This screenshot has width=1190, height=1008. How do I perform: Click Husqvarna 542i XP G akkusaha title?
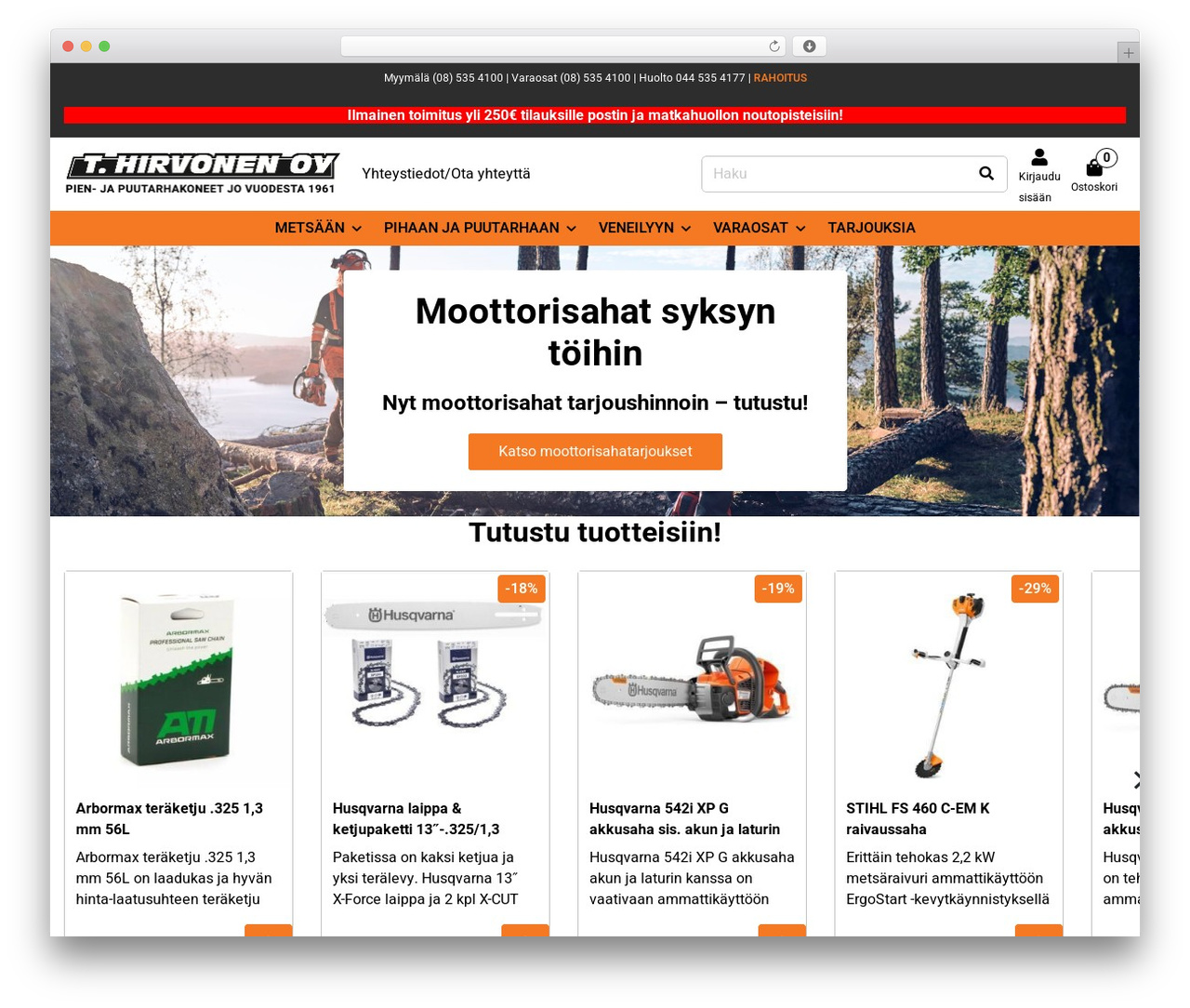pyautogui.click(x=684, y=818)
